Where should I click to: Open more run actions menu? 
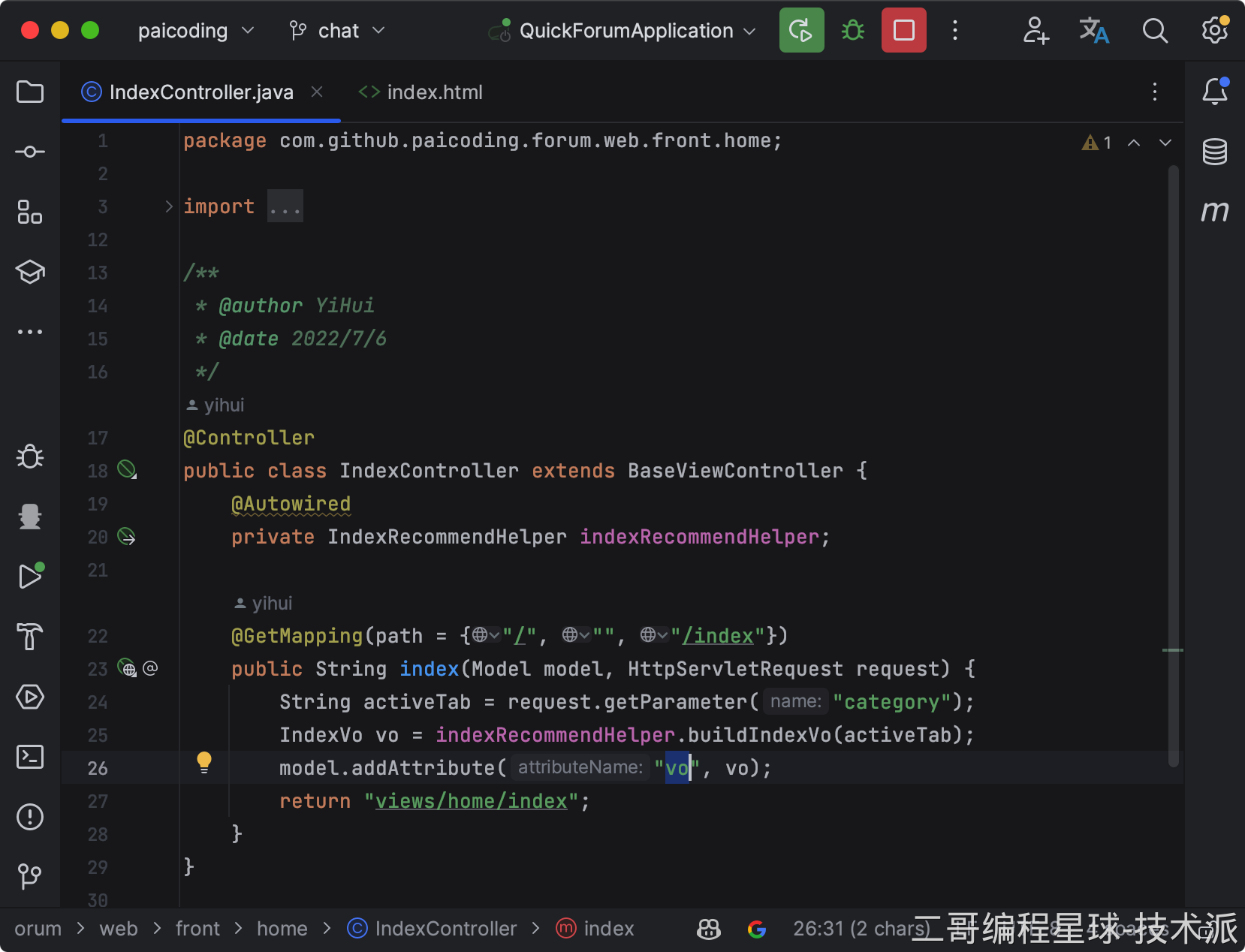click(955, 30)
